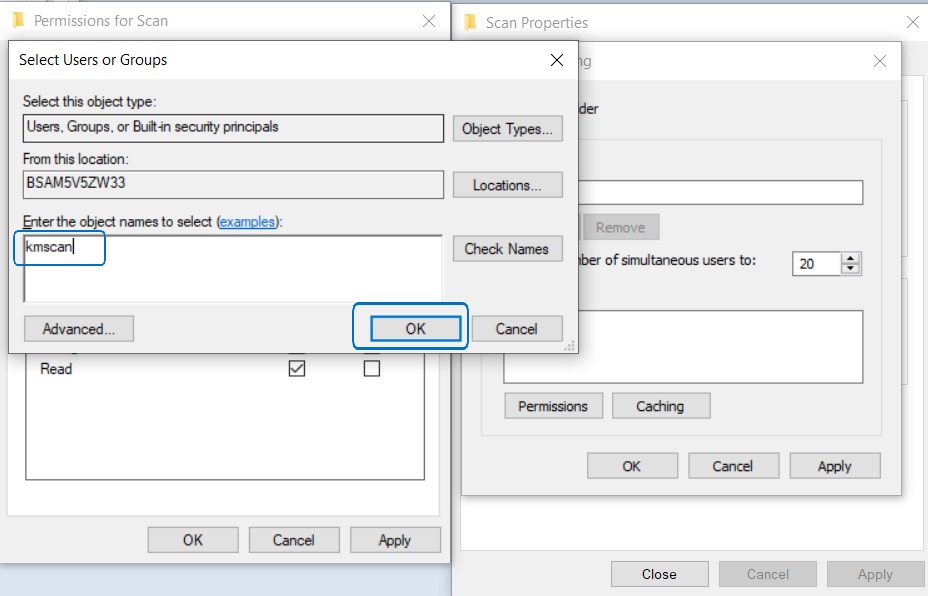Viewport: 928px width, 596px height.
Task: Increase simultaneous users with the up arrow
Action: (x=851, y=258)
